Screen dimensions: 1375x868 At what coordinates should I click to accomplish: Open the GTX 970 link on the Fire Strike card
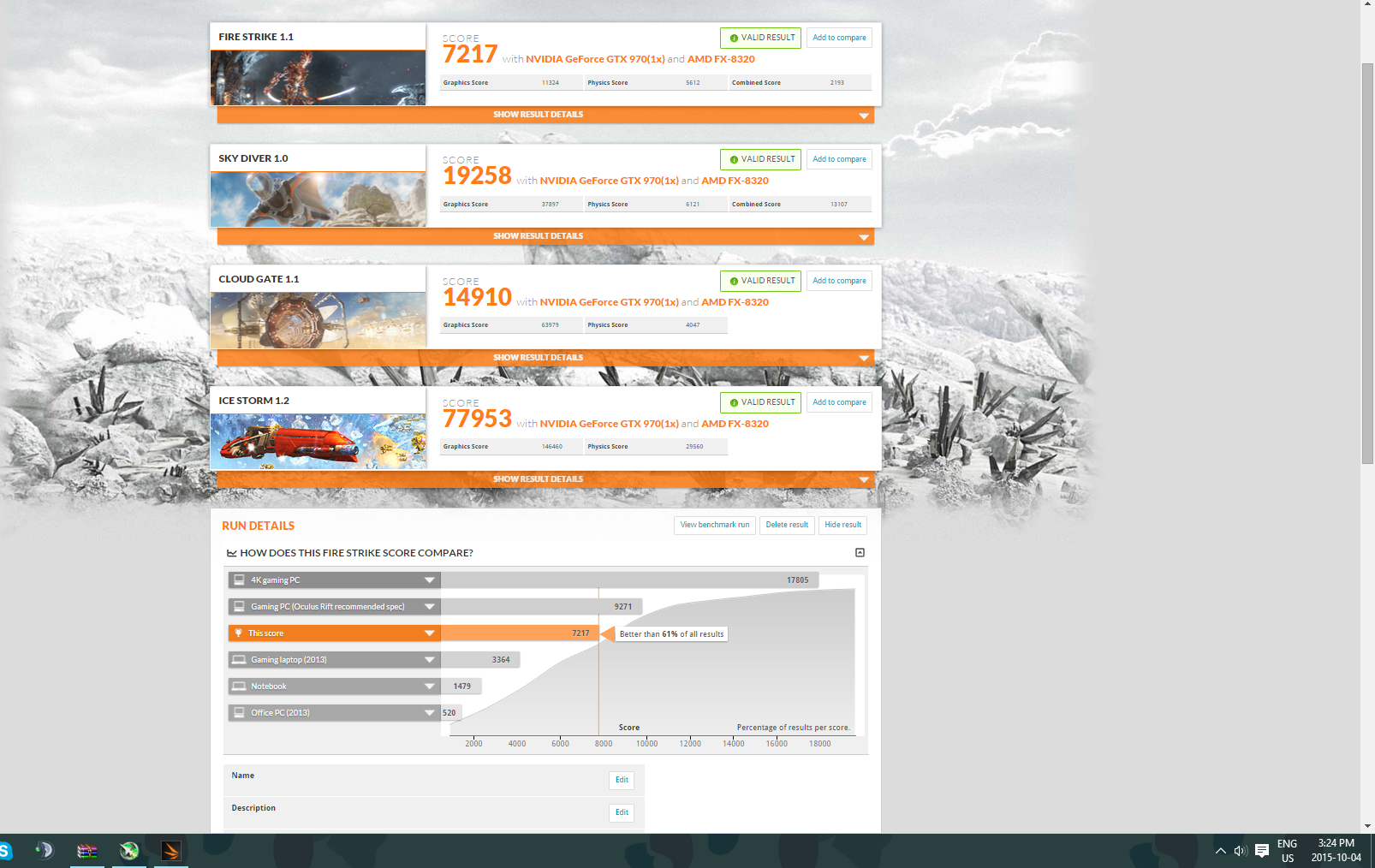[x=595, y=59]
